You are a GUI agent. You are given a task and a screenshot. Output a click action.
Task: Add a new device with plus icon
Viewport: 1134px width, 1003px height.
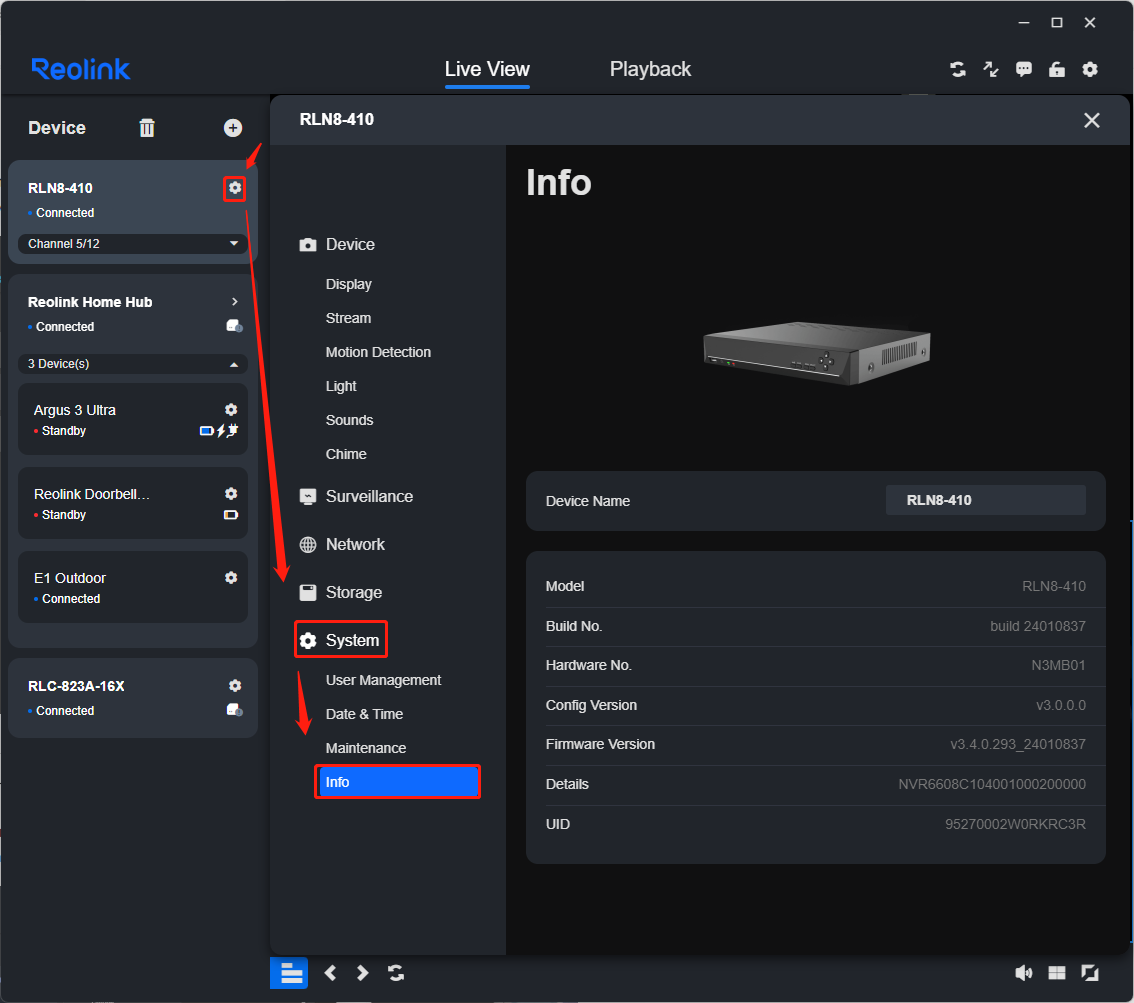pos(233,128)
